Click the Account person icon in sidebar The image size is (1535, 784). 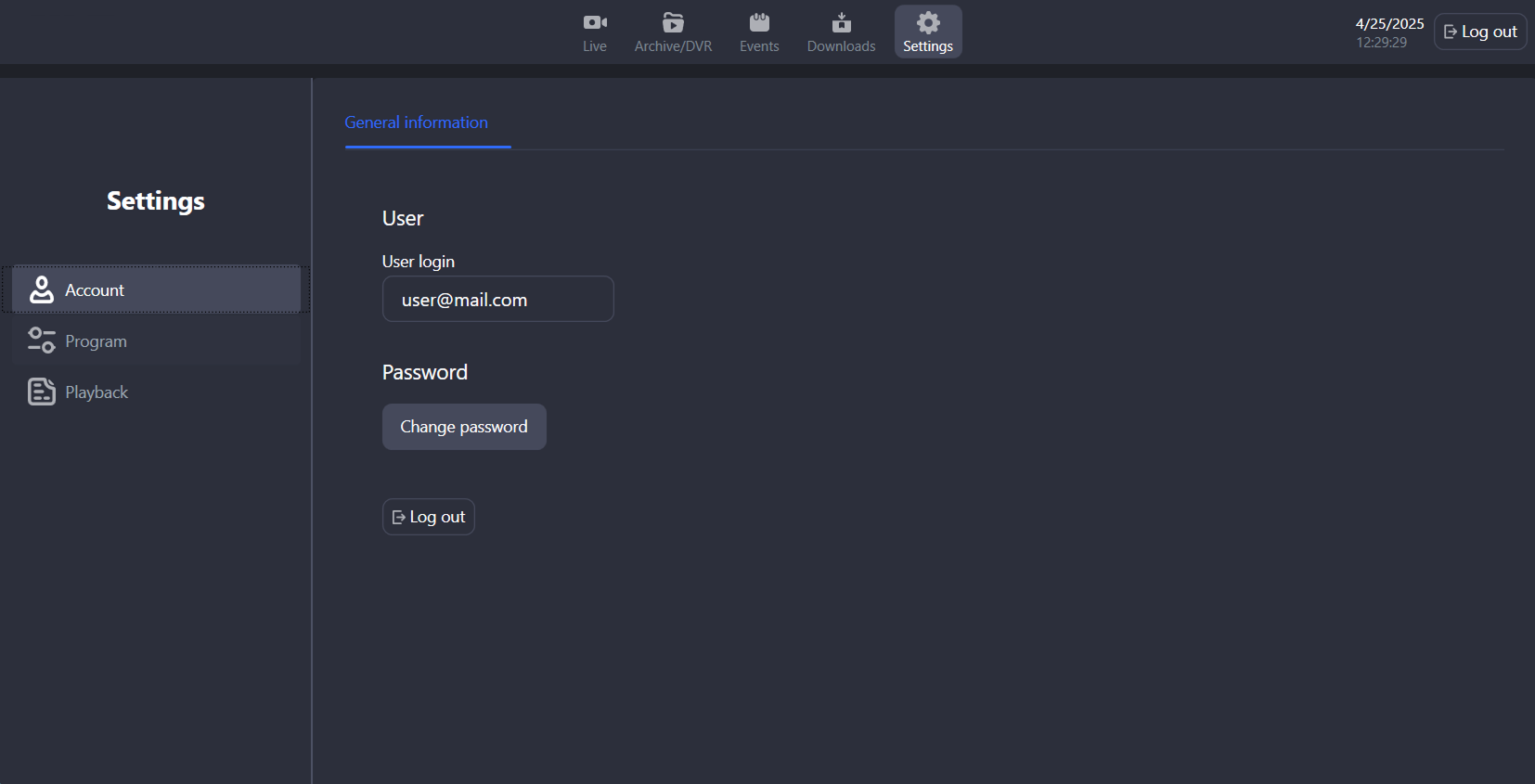pyautogui.click(x=42, y=289)
